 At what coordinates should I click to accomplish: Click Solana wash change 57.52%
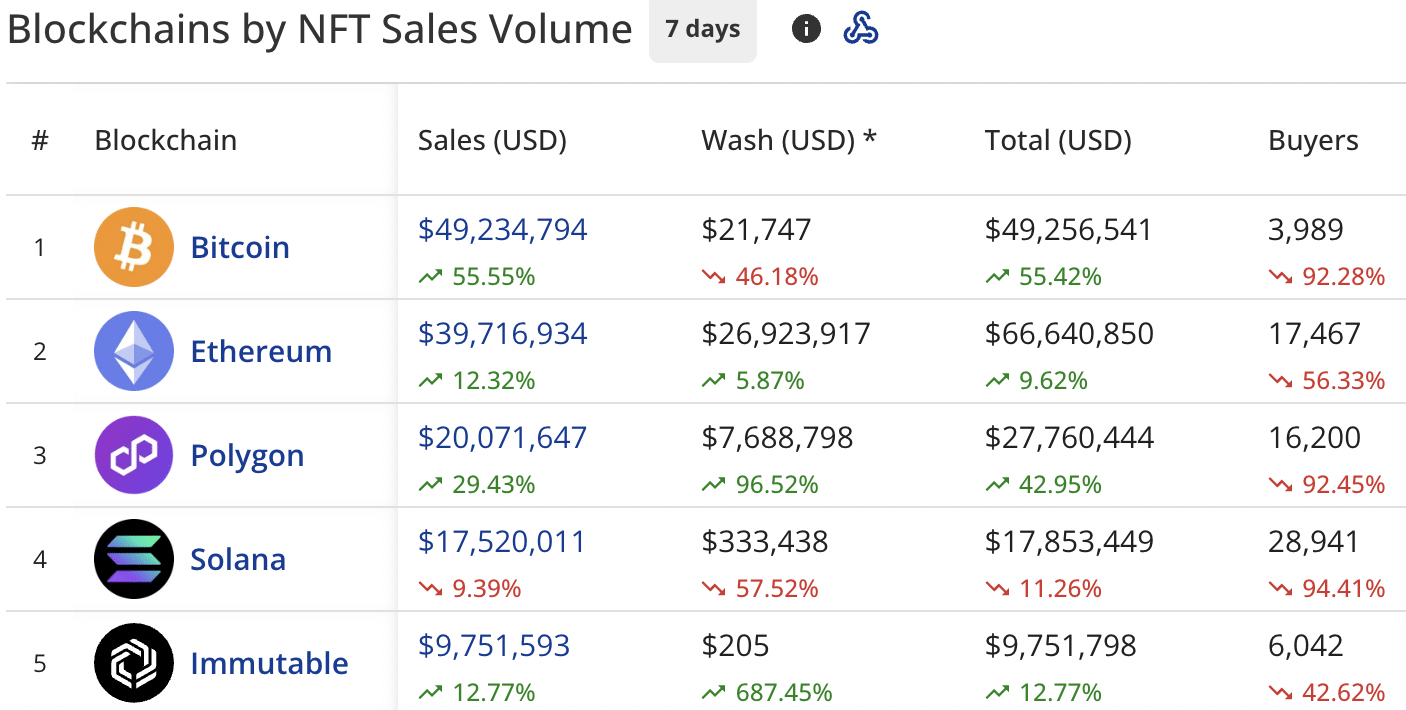760,589
